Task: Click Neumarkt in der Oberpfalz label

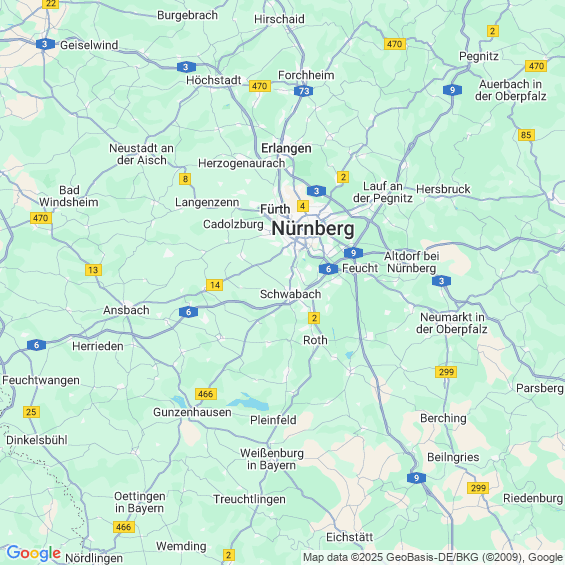Action: [x=452, y=323]
